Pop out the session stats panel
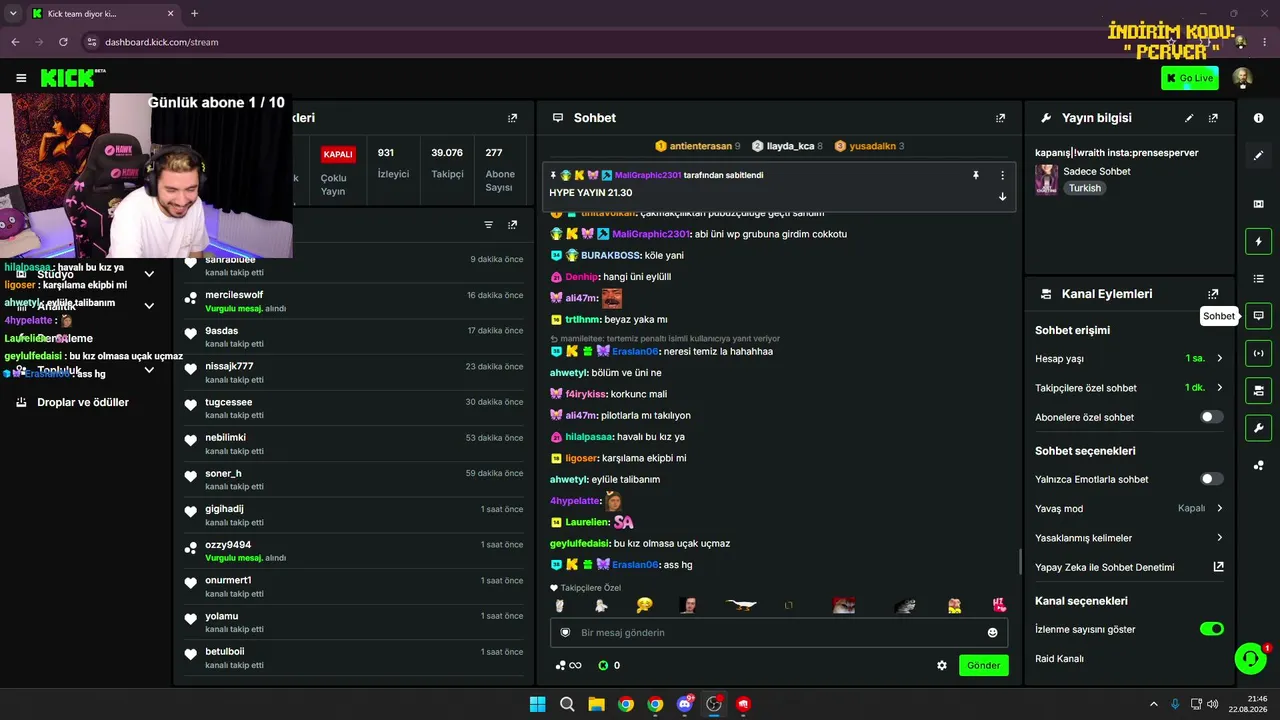The width and height of the screenshot is (1280, 720). click(512, 118)
